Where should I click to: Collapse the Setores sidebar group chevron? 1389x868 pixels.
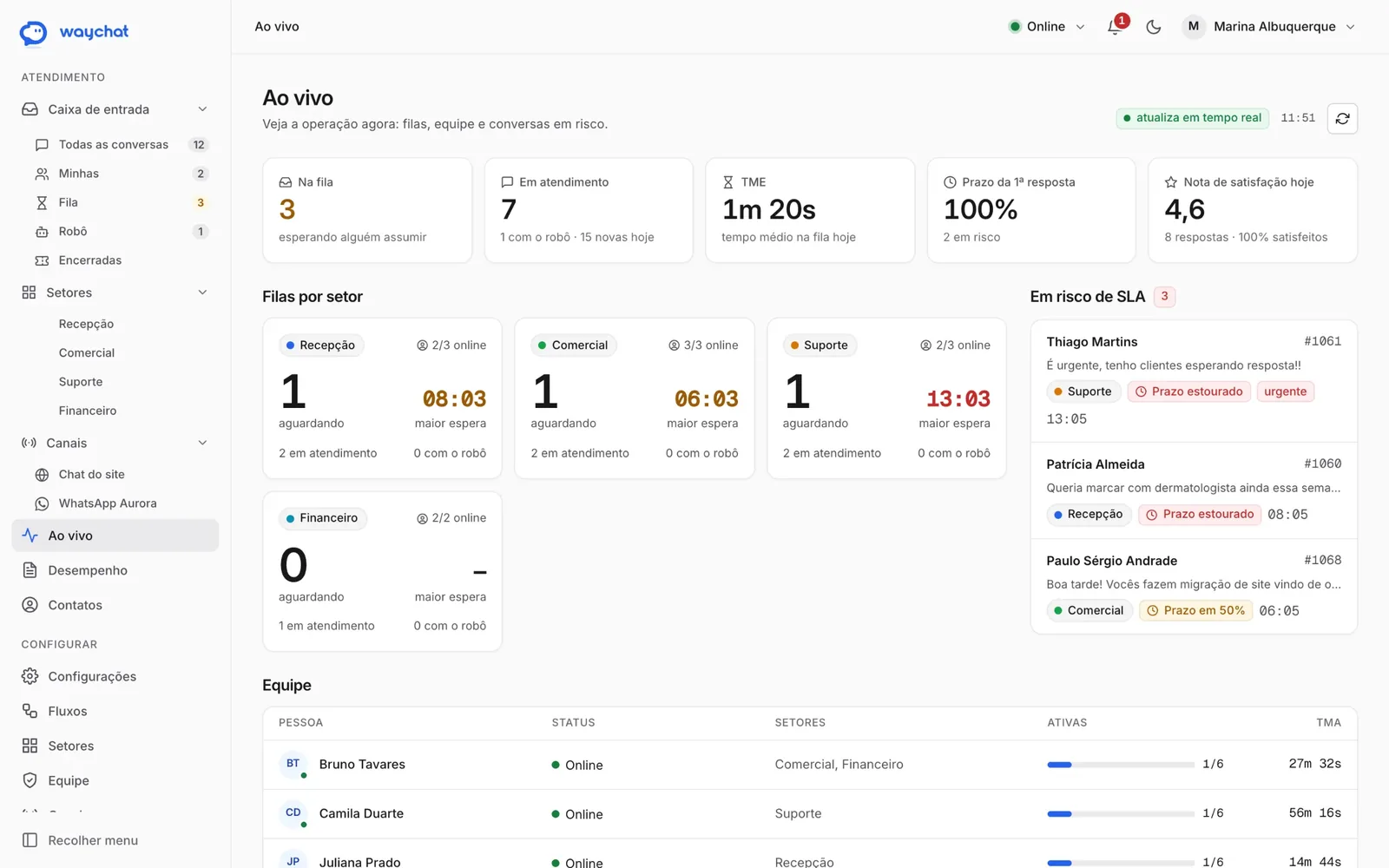202,293
